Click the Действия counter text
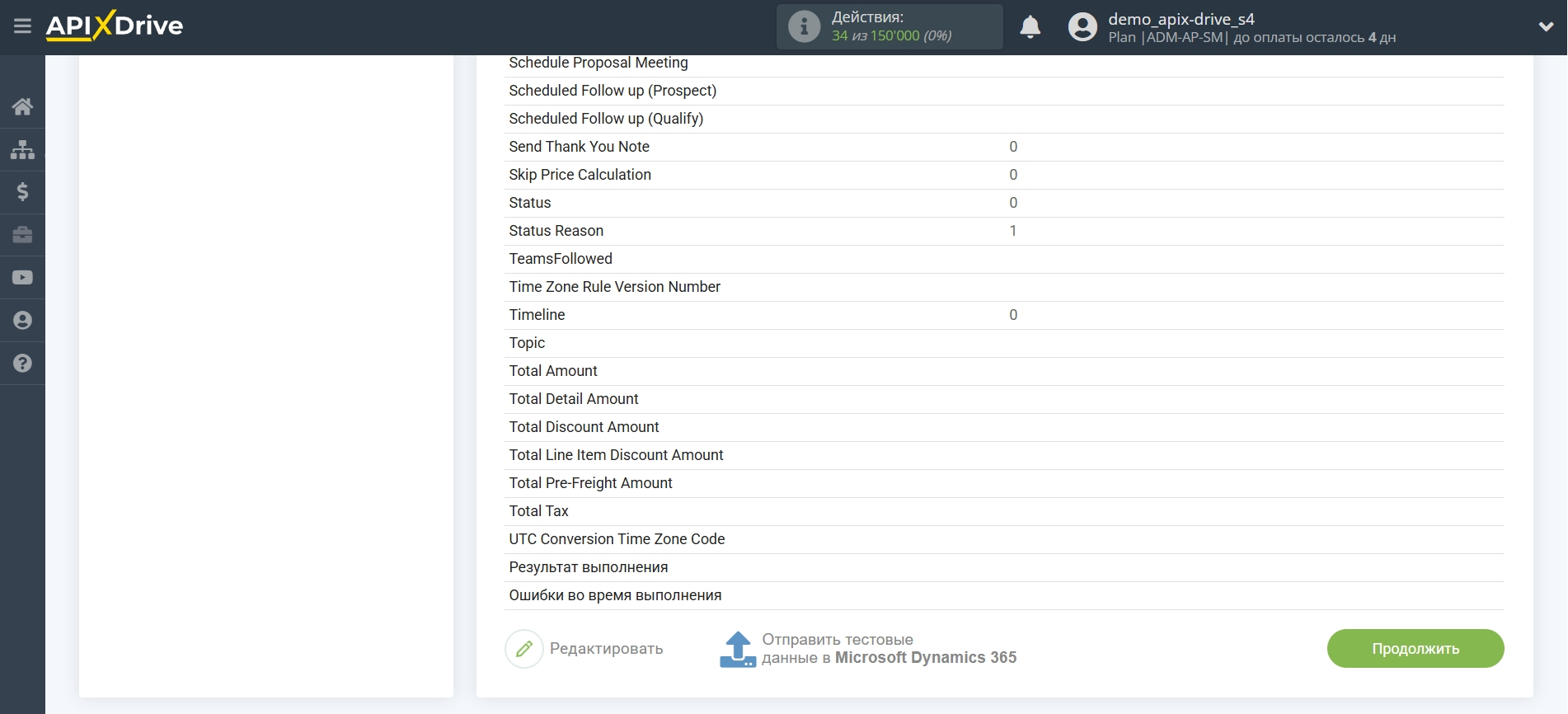Image resolution: width=1568 pixels, height=714 pixels. [891, 26]
